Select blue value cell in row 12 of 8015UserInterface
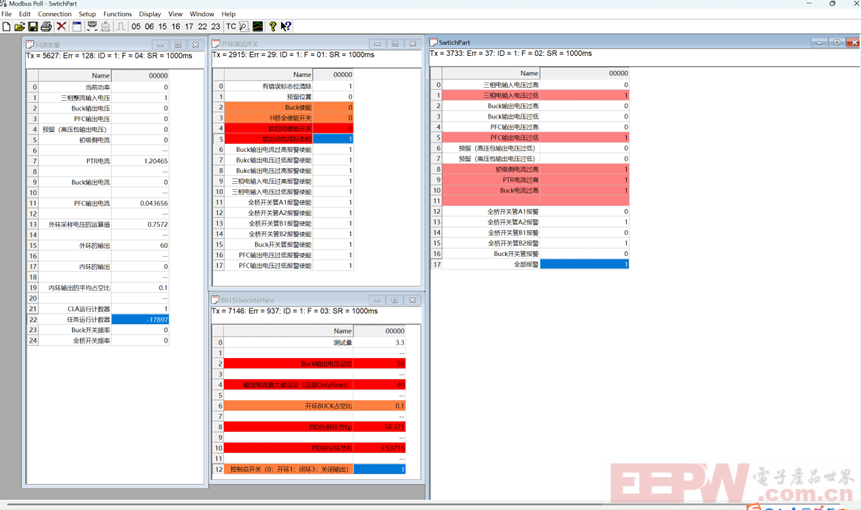The width and height of the screenshot is (861, 510). tap(380, 469)
